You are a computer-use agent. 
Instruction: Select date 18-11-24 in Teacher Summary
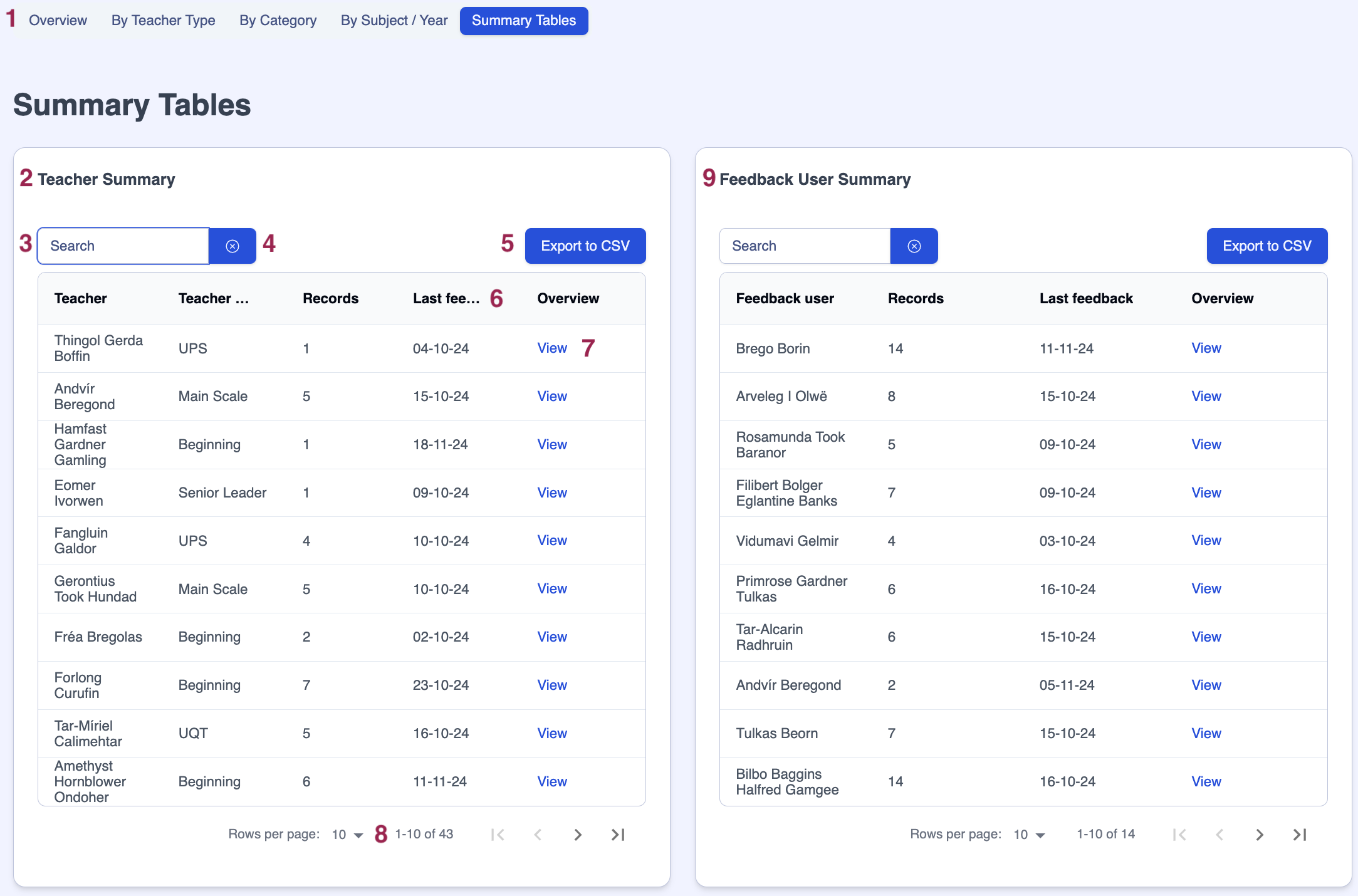(440, 445)
